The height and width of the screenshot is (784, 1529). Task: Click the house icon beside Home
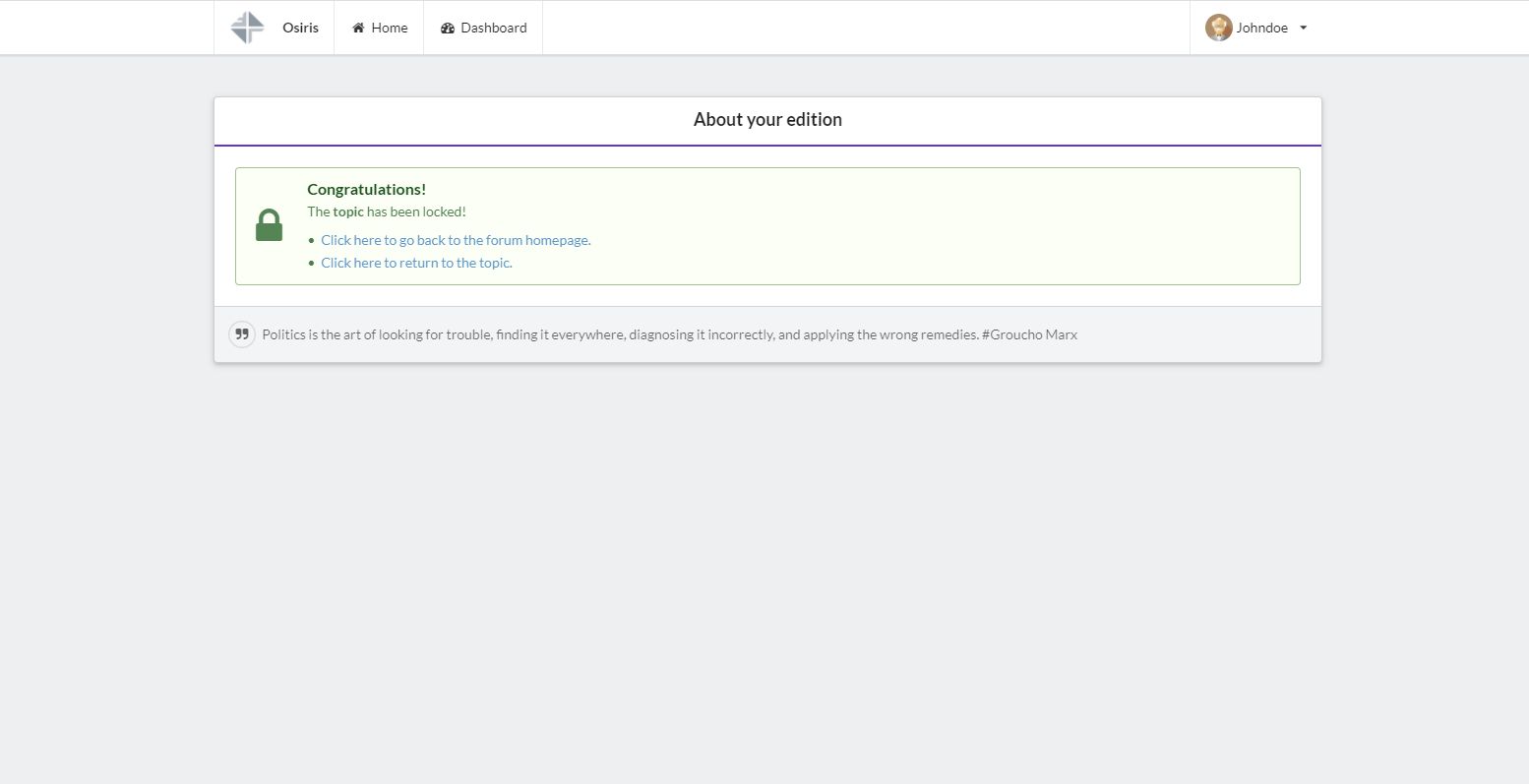358,28
